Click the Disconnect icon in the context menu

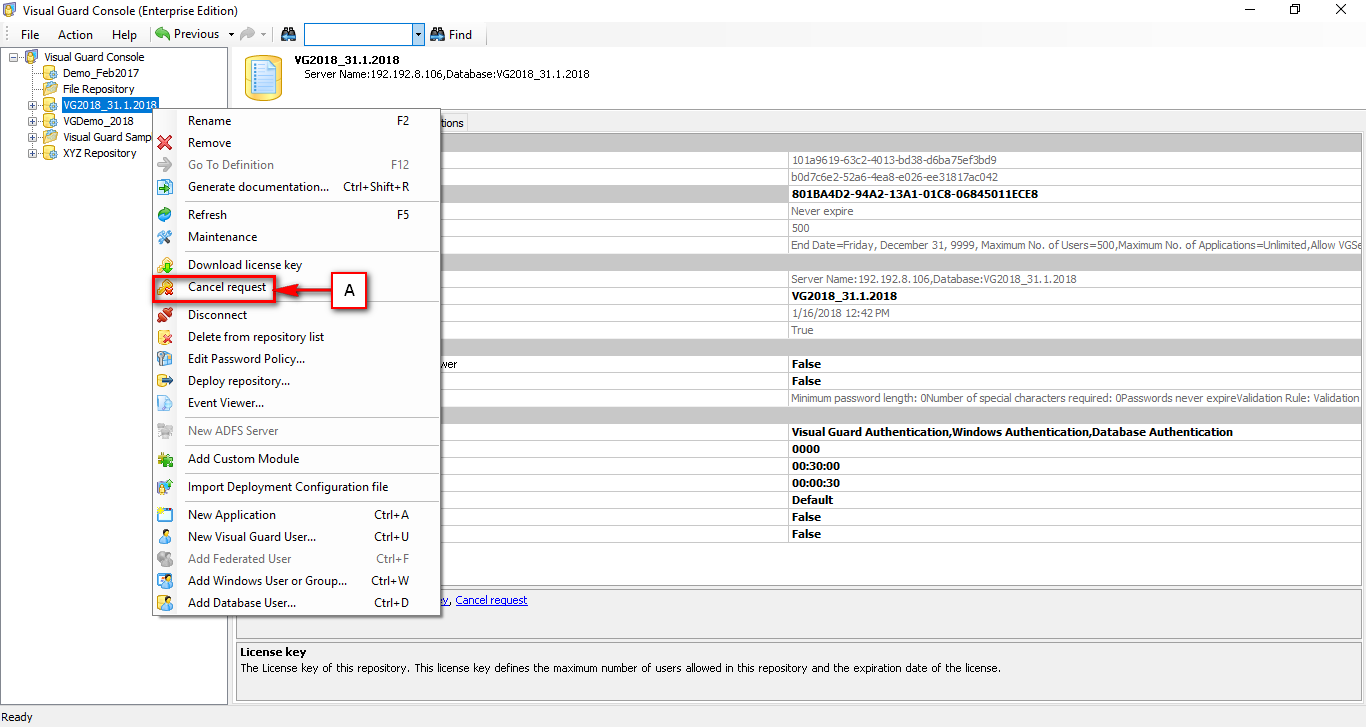pos(166,314)
